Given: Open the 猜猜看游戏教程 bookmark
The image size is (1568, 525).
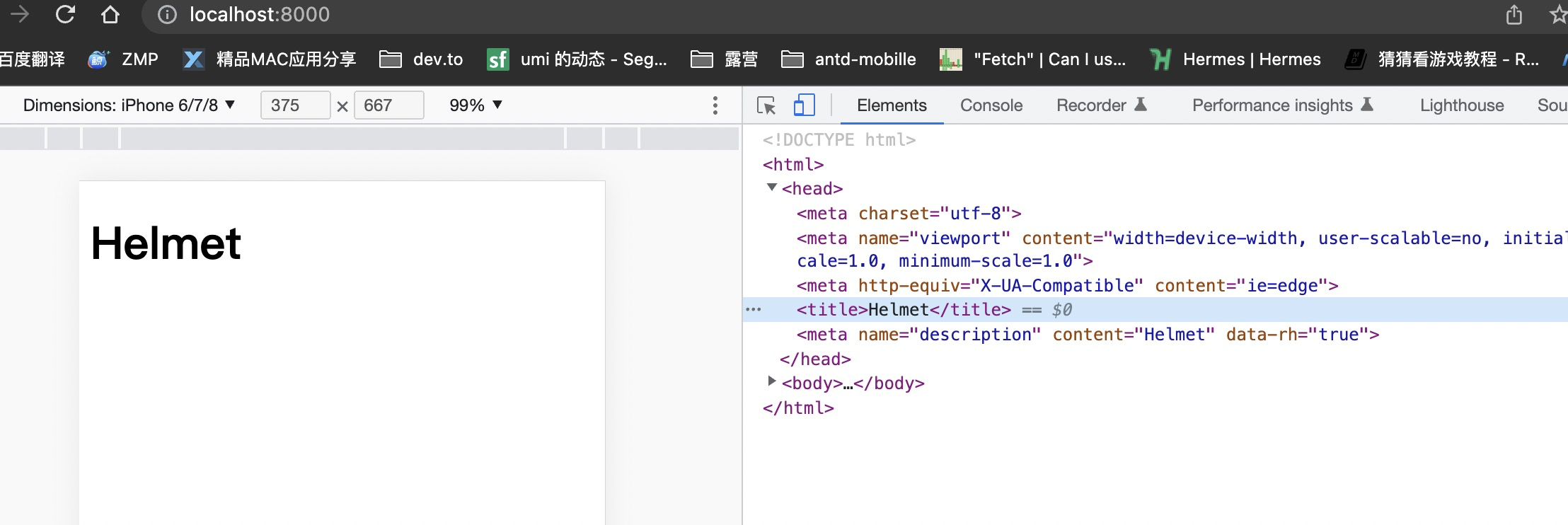Looking at the screenshot, I should (x=1442, y=59).
